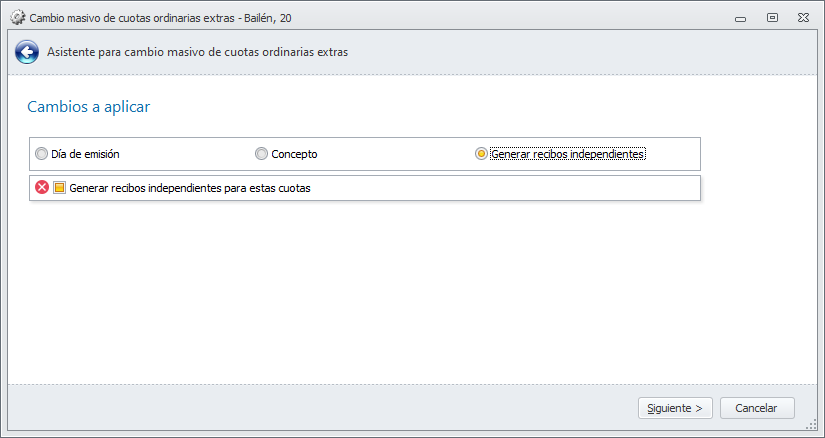Toggle "Generar recibos independientes para estas cuotas" checkbox

(59, 187)
